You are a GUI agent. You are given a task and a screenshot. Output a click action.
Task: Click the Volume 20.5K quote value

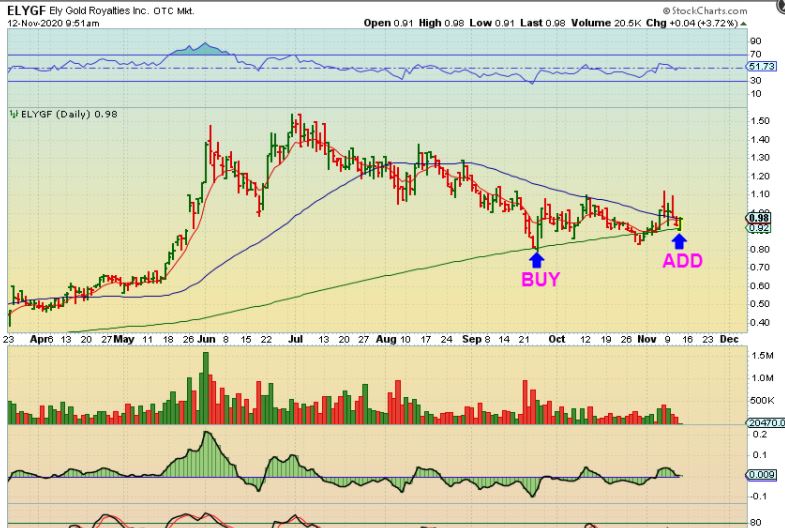pyautogui.click(x=606, y=23)
